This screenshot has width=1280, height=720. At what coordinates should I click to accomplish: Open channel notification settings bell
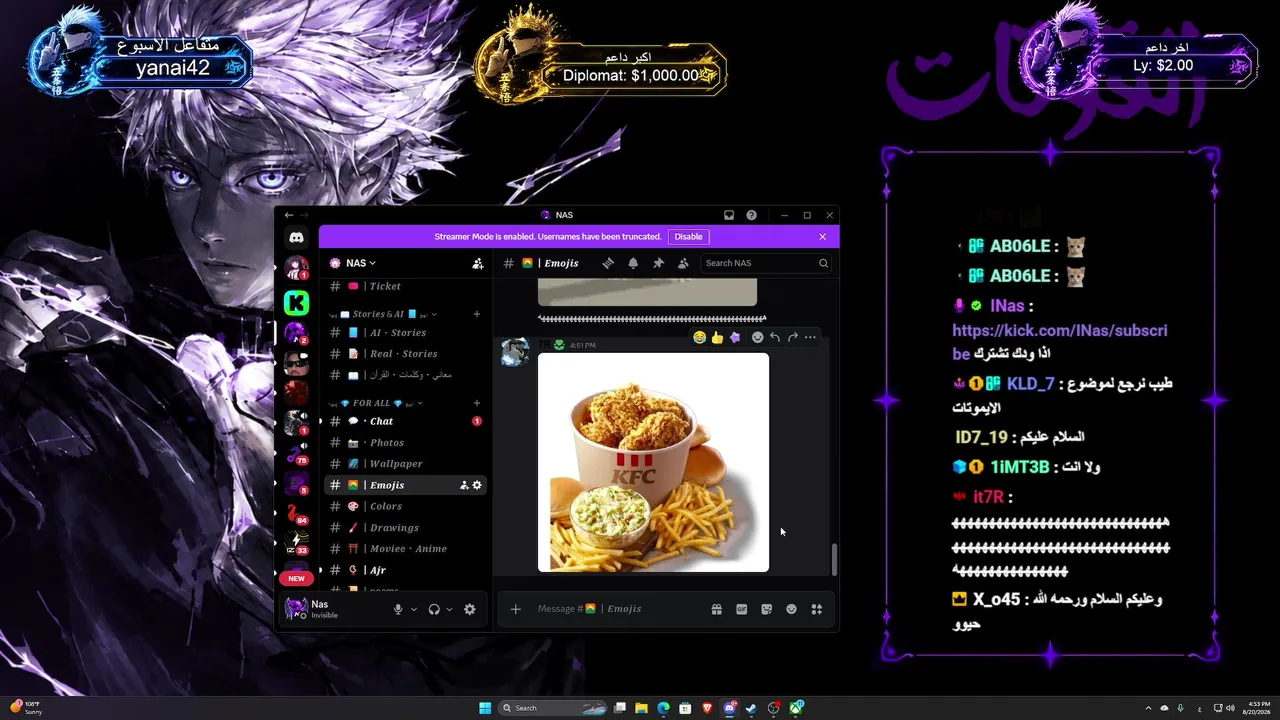pos(633,263)
